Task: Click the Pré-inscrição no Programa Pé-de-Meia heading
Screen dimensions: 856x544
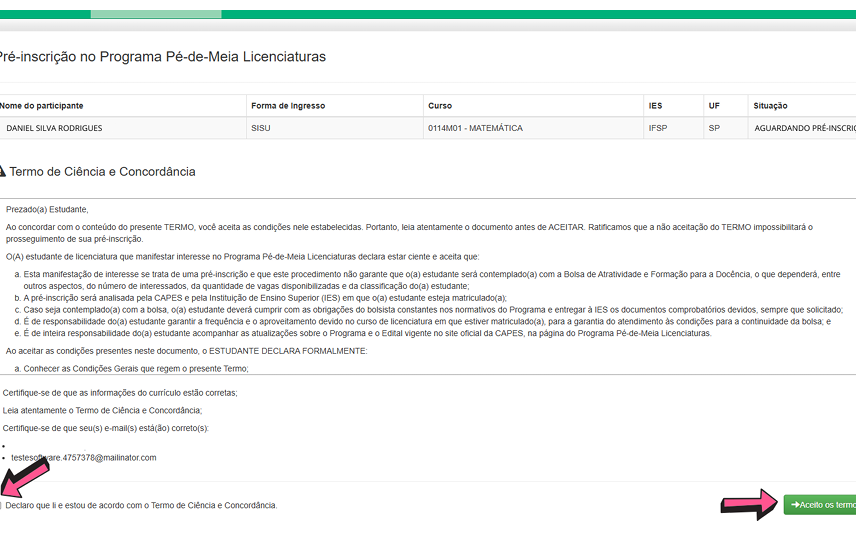Action: pos(162,57)
